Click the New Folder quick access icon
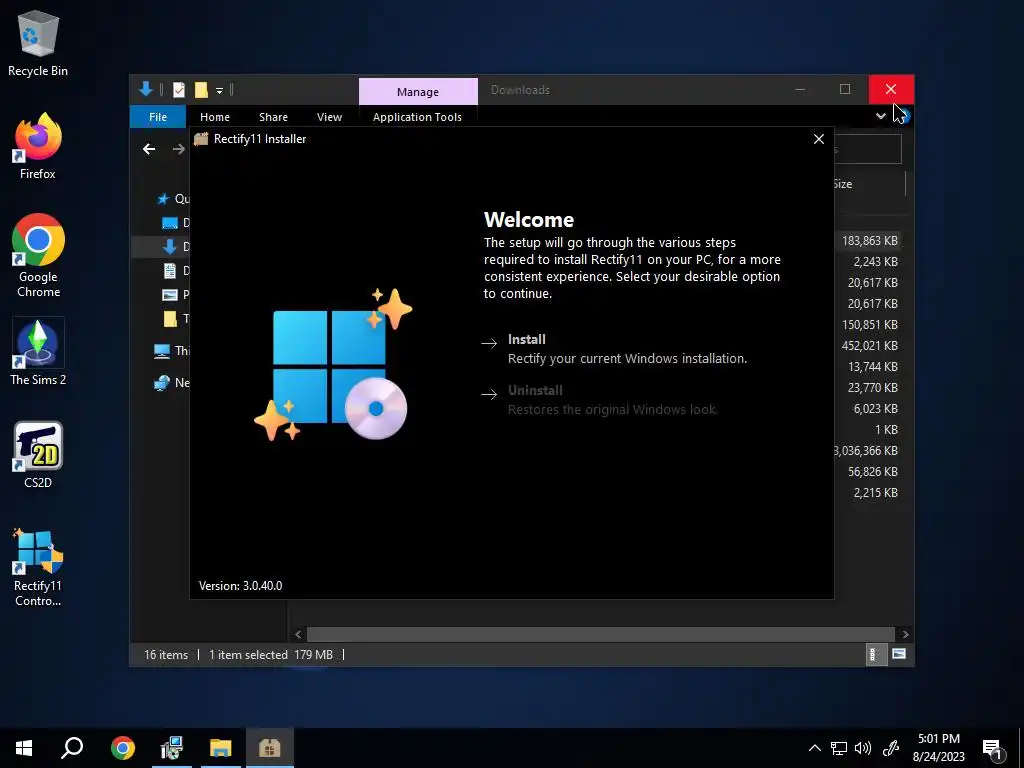 (201, 90)
